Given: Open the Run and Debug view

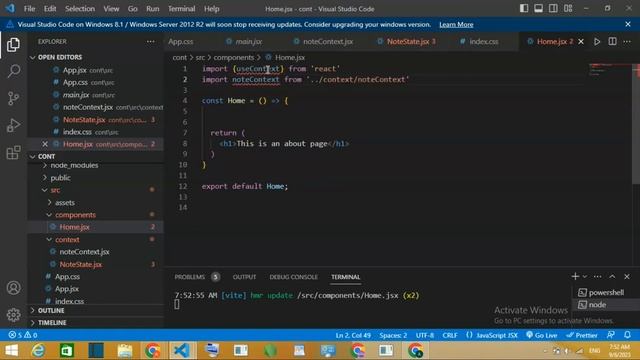Looking at the screenshot, I should [x=13, y=125].
